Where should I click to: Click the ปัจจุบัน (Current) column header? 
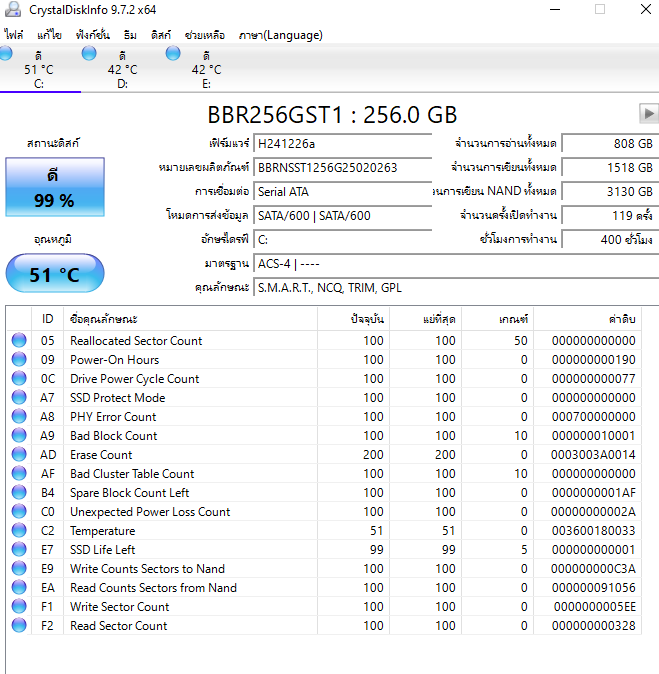click(x=353, y=319)
